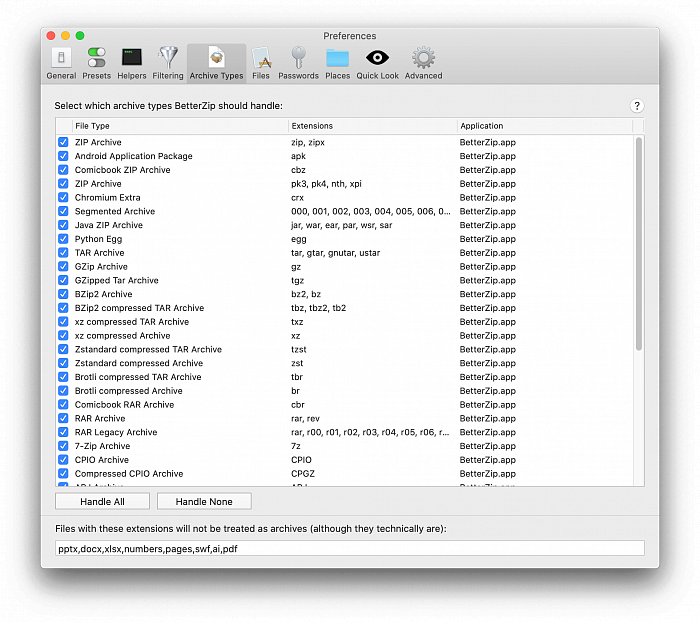Sort by Extensions column header

373,126
